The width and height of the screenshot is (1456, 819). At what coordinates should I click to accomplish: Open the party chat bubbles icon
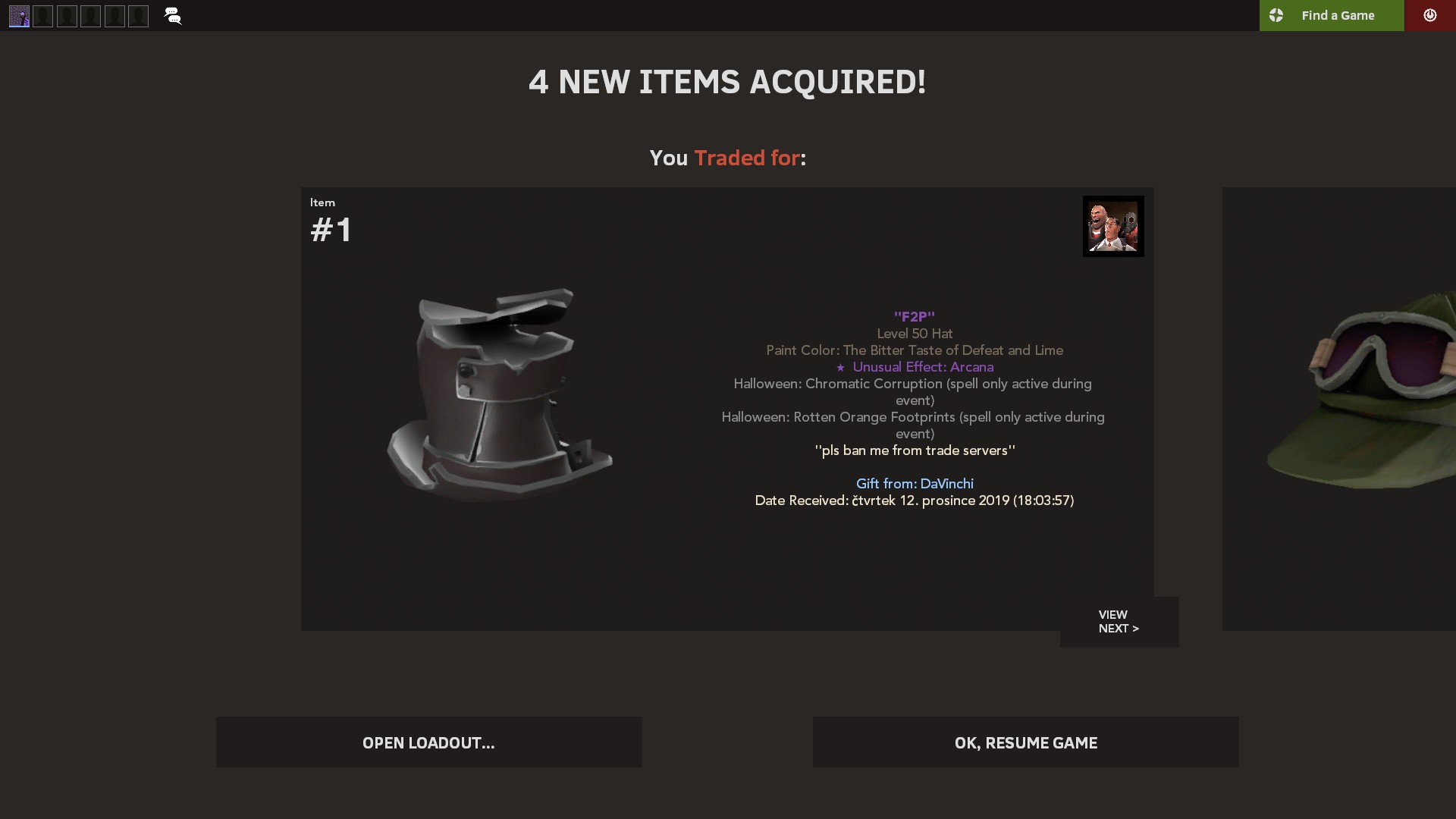coord(173,16)
